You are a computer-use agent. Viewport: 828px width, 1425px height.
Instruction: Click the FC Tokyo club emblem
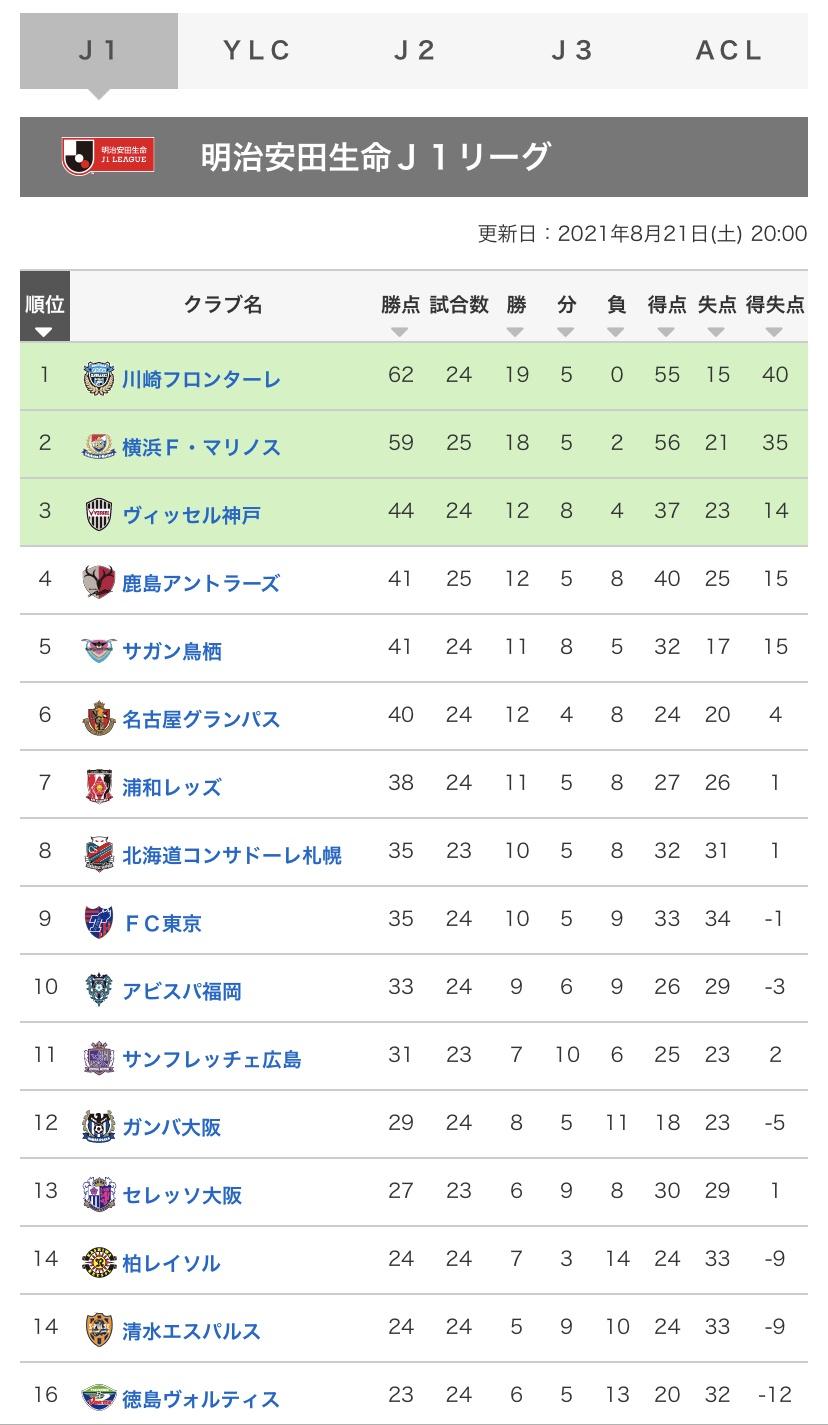99,922
